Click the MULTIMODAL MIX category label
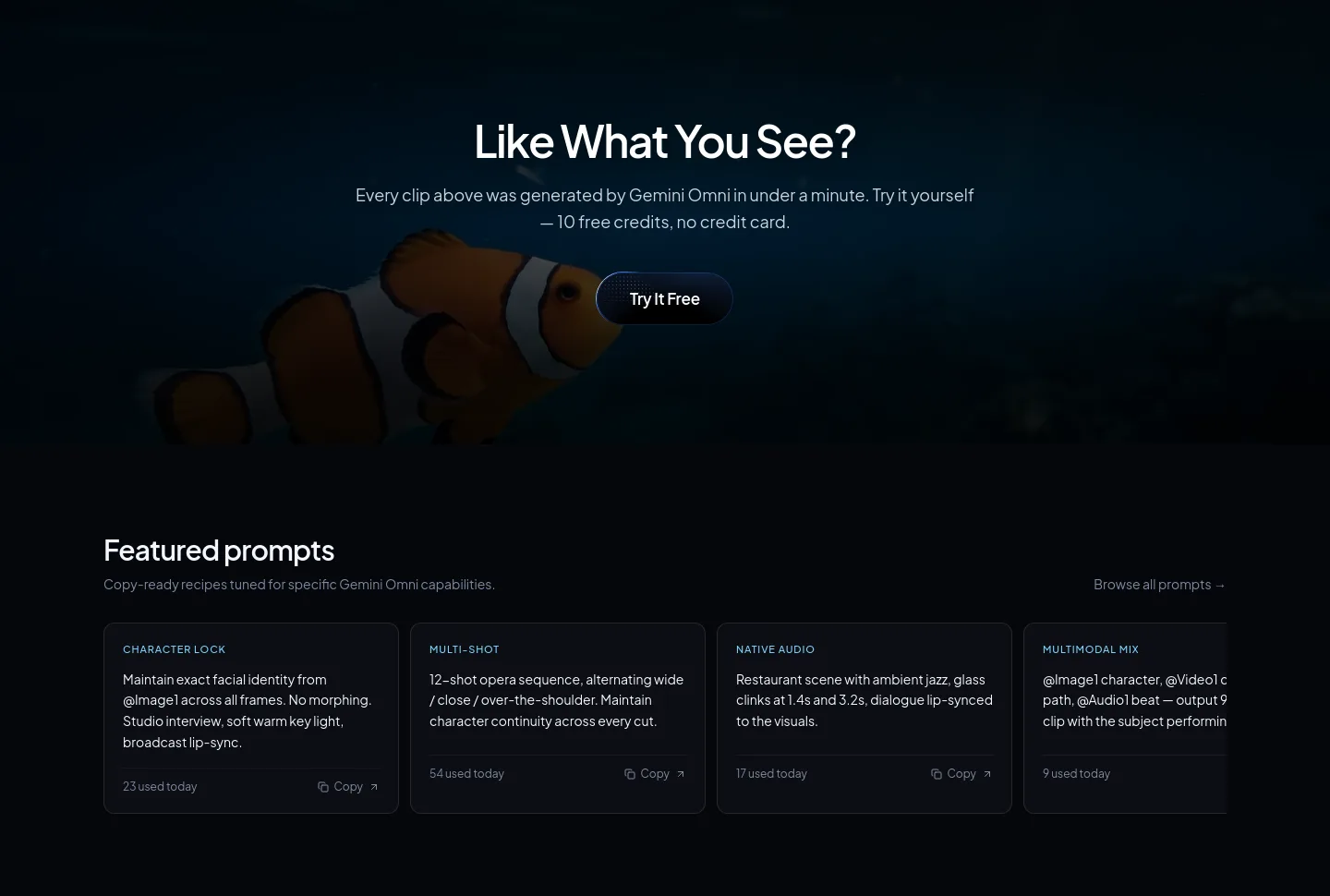This screenshot has width=1330, height=896. [x=1091, y=649]
